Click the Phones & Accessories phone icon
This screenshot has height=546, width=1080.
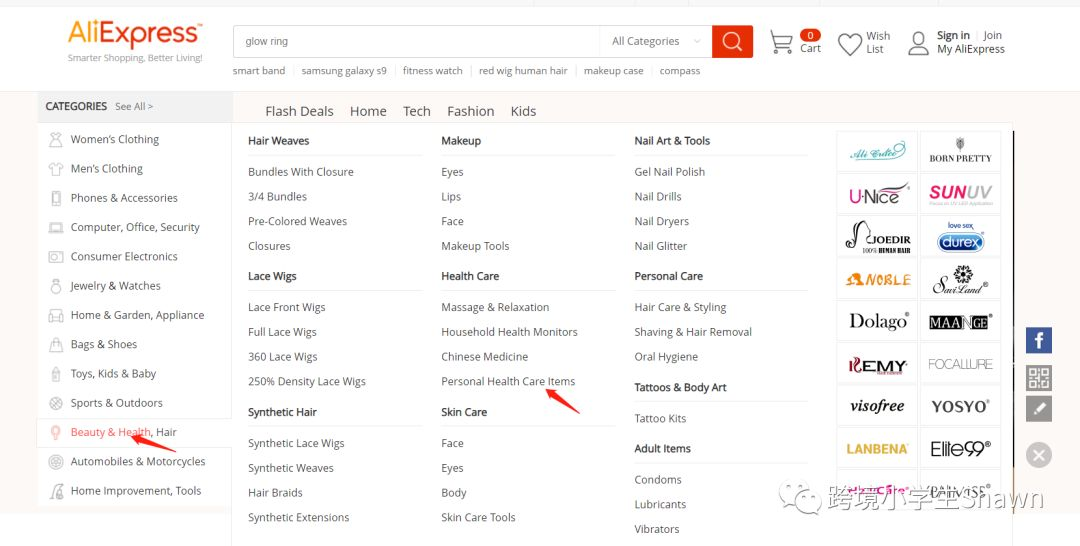point(56,198)
